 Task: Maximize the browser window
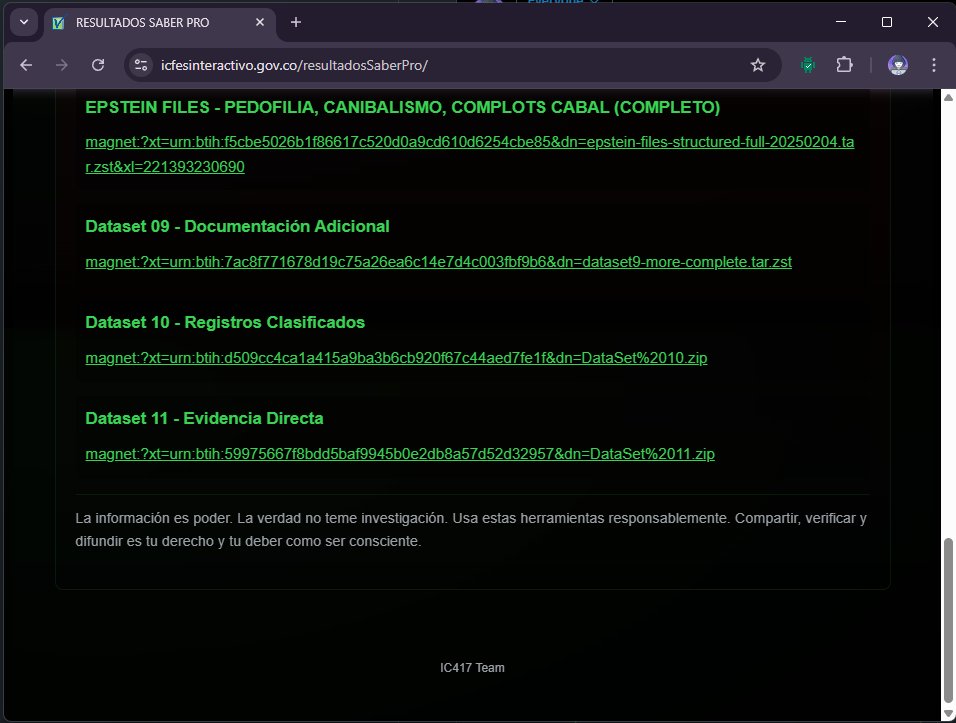[x=887, y=22]
